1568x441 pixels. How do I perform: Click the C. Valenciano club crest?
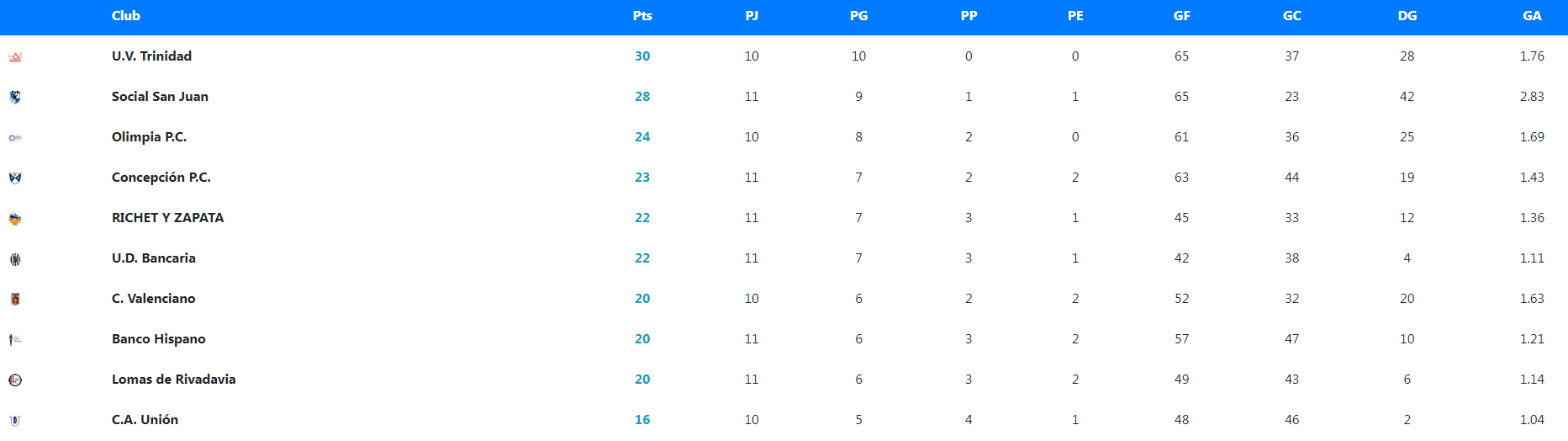15,299
